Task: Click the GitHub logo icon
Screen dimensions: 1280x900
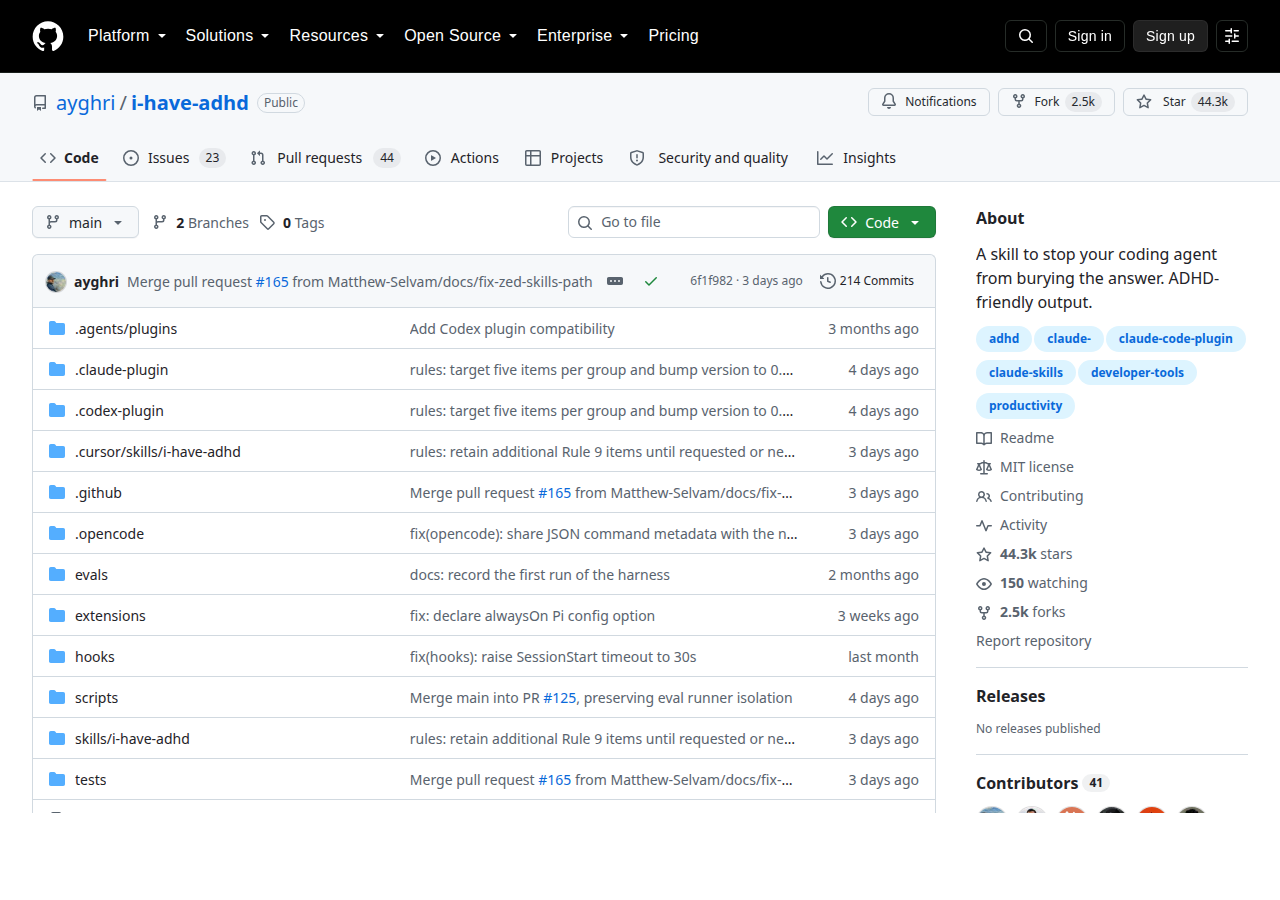Action: coord(48,36)
